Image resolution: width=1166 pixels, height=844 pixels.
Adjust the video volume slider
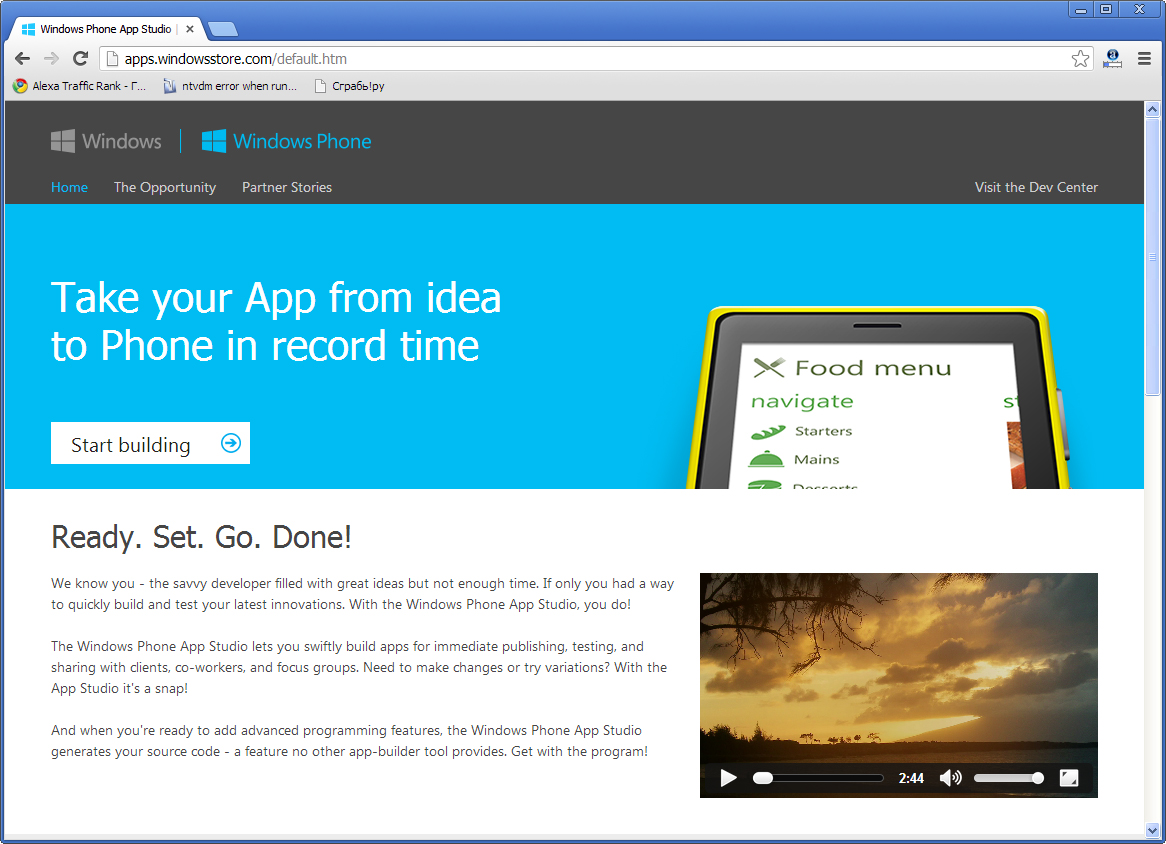click(1008, 778)
